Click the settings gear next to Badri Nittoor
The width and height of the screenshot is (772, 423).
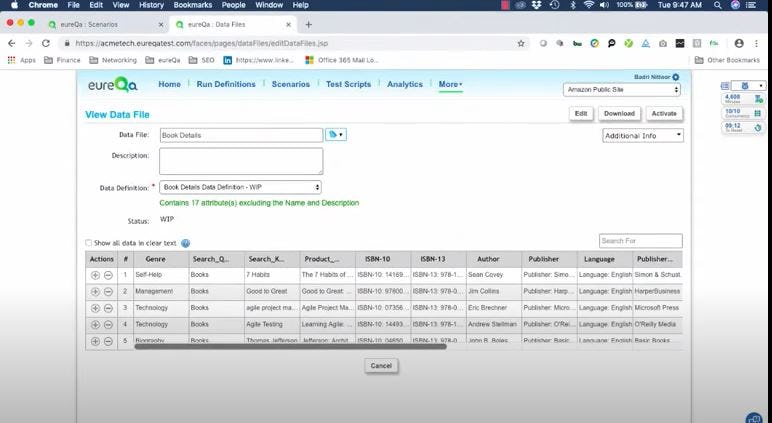[676, 77]
